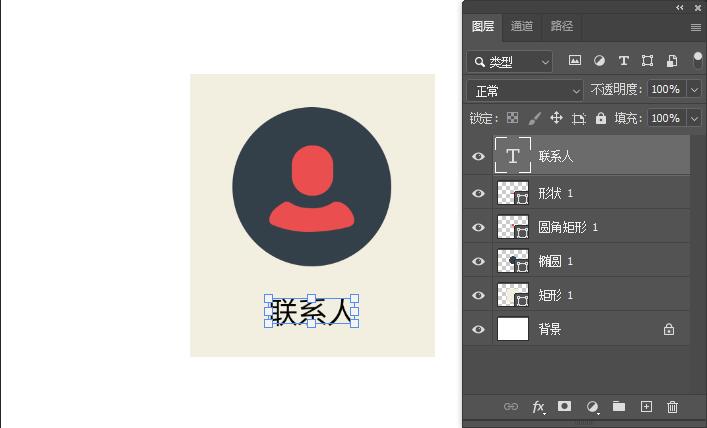This screenshot has width=707, height=428.
Task: Delete layer with trash icon
Action: click(x=672, y=407)
